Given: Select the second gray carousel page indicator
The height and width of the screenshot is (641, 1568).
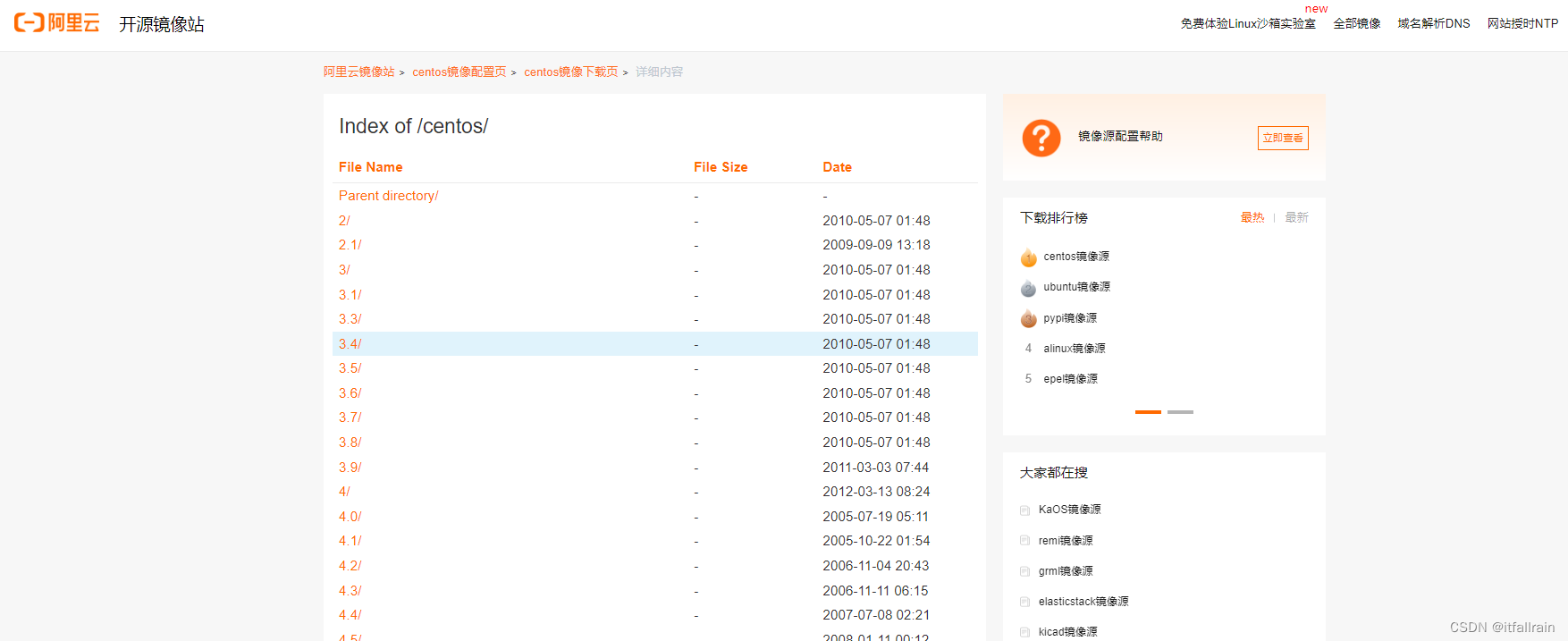Looking at the screenshot, I should [1180, 412].
